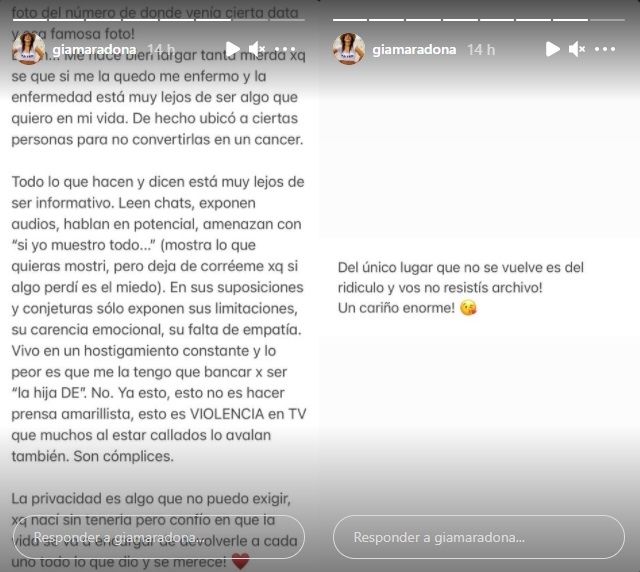Open the three-dot menu on right story

pos(605,49)
